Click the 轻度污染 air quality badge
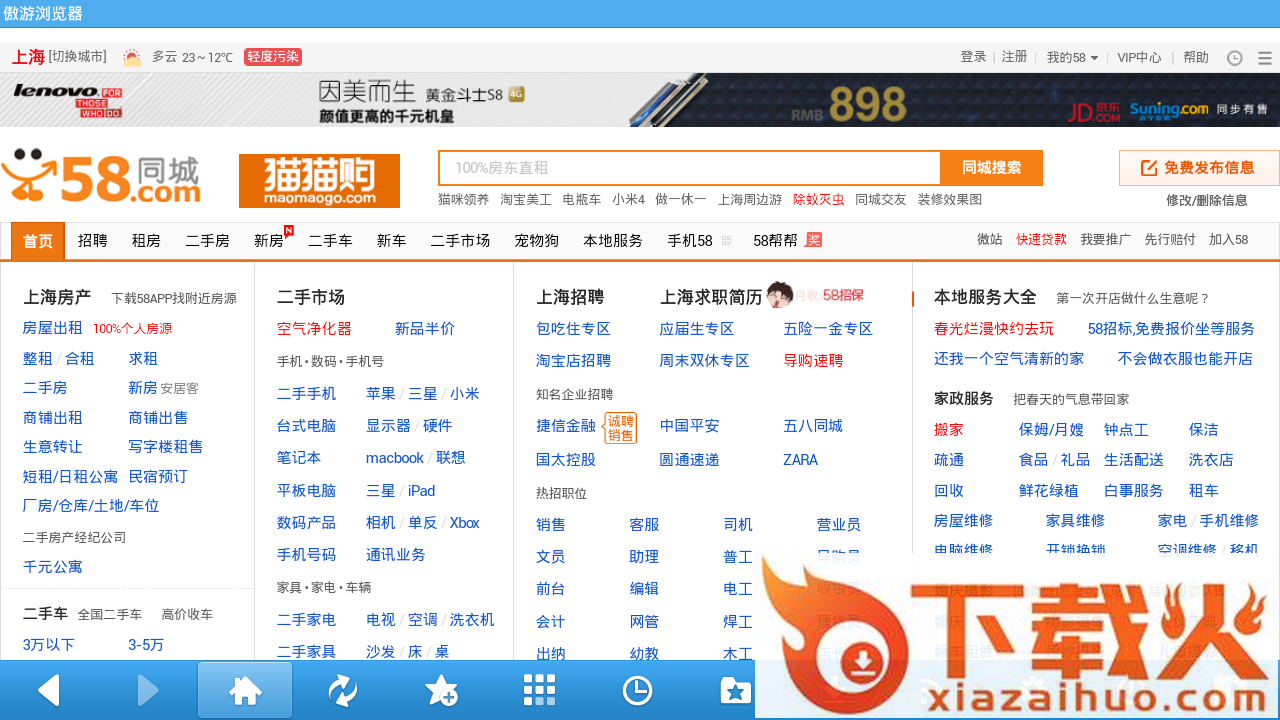Screen dimensions: 1280x720 [x=273, y=57]
